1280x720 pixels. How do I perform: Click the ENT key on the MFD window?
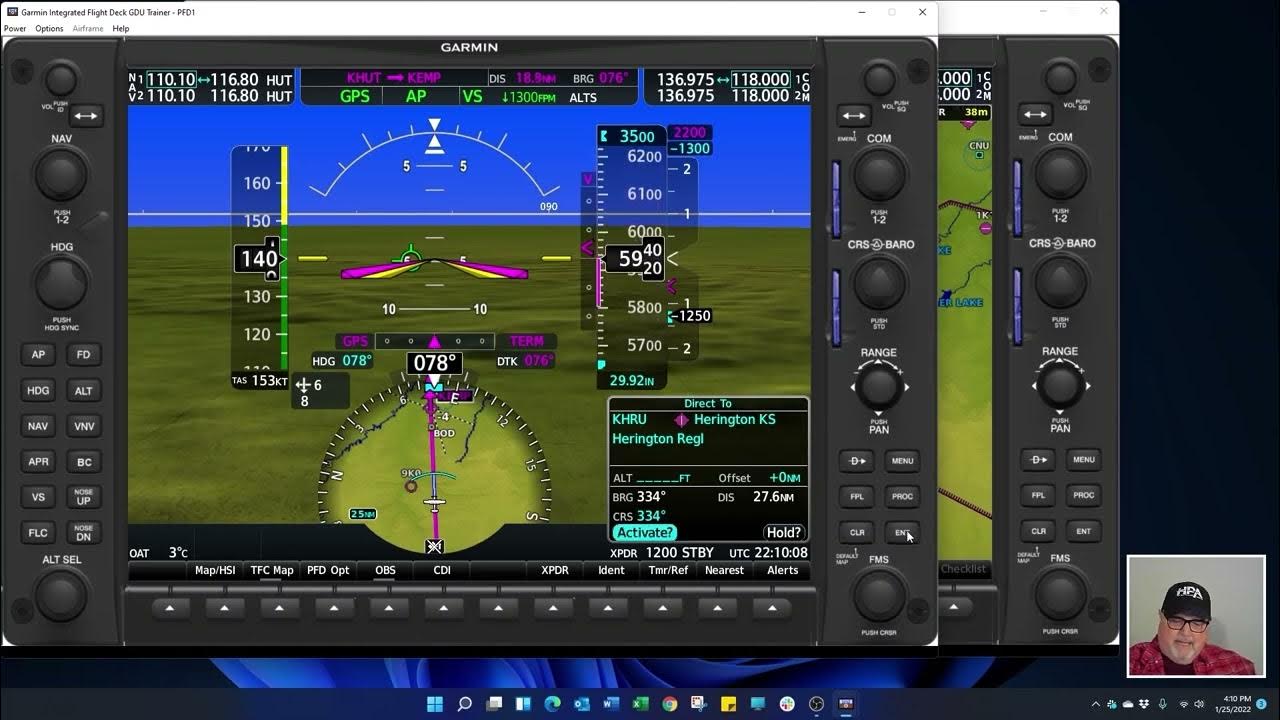point(1084,531)
